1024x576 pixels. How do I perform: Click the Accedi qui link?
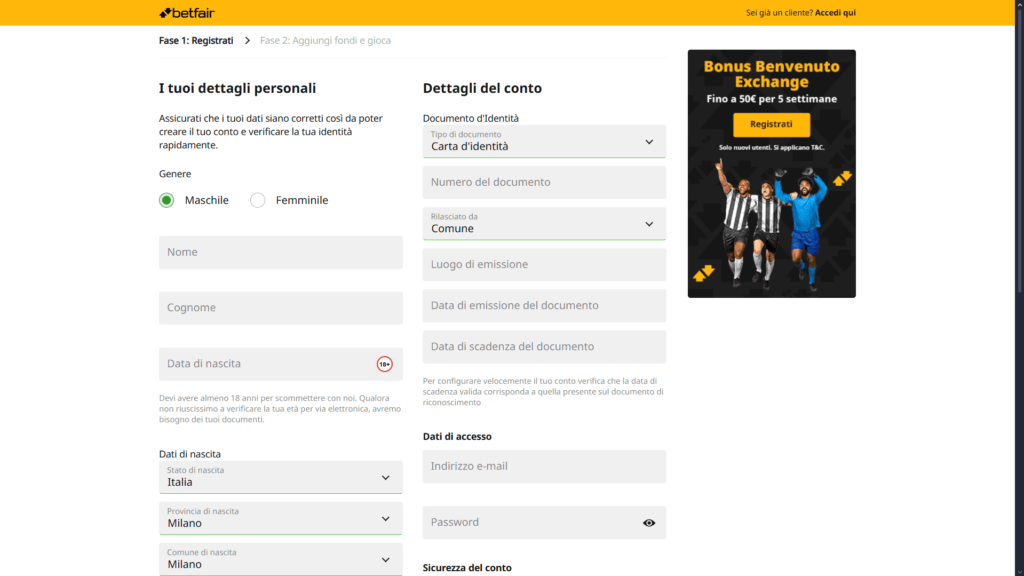click(x=838, y=13)
